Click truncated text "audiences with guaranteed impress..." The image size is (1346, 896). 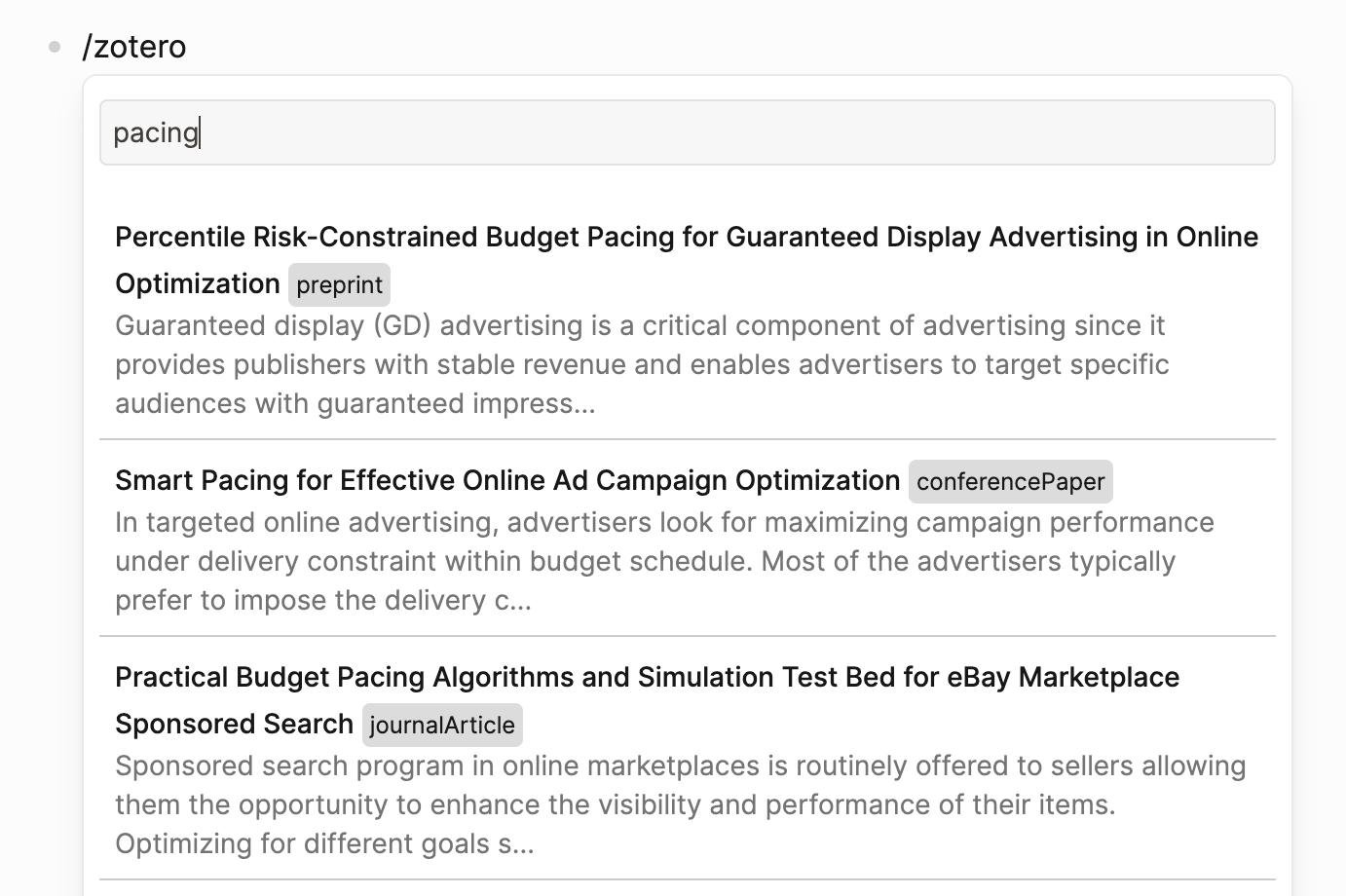click(x=355, y=403)
